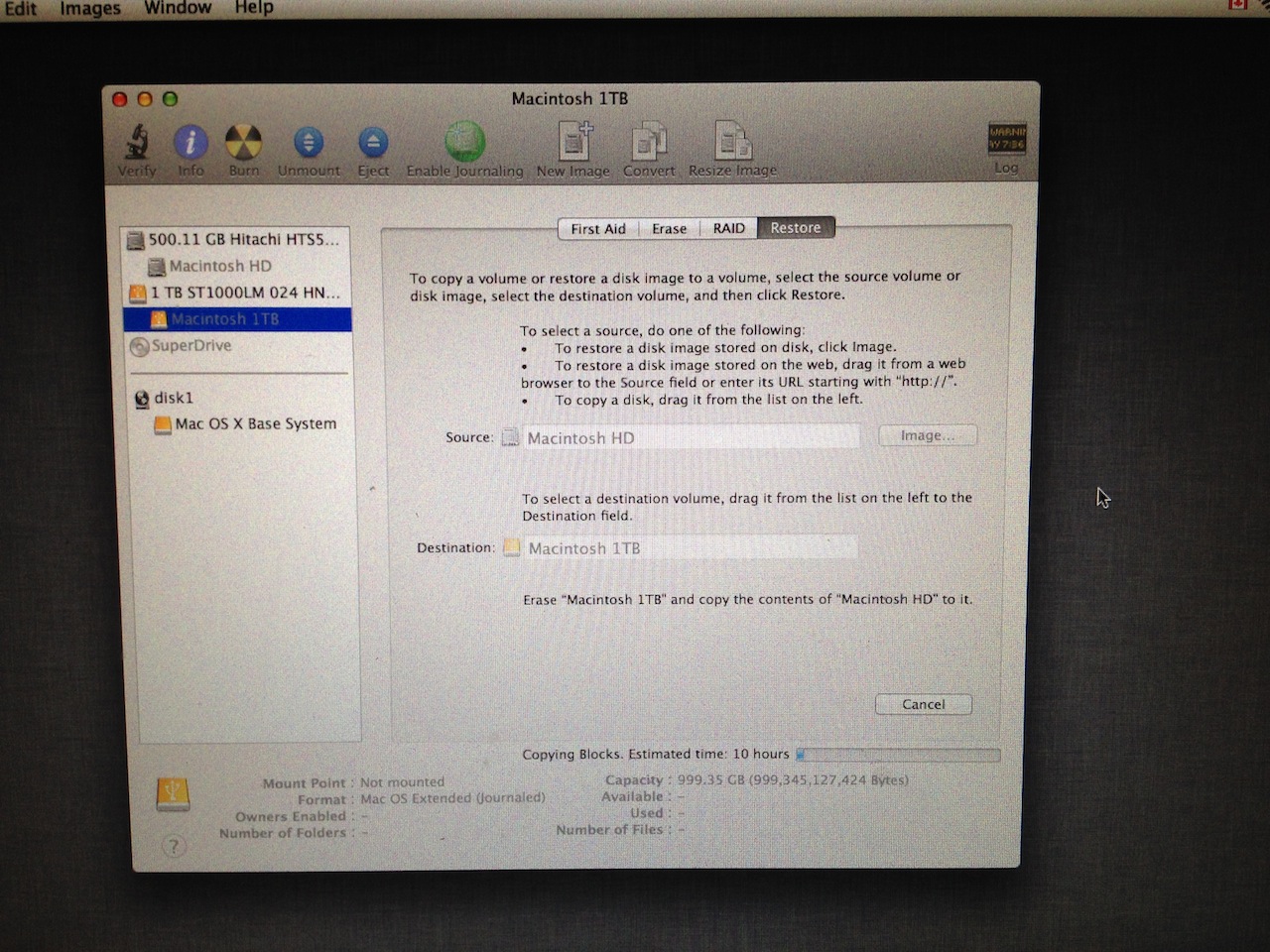The width and height of the screenshot is (1270, 952).
Task: Select the Restore tab
Action: pyautogui.click(x=796, y=228)
